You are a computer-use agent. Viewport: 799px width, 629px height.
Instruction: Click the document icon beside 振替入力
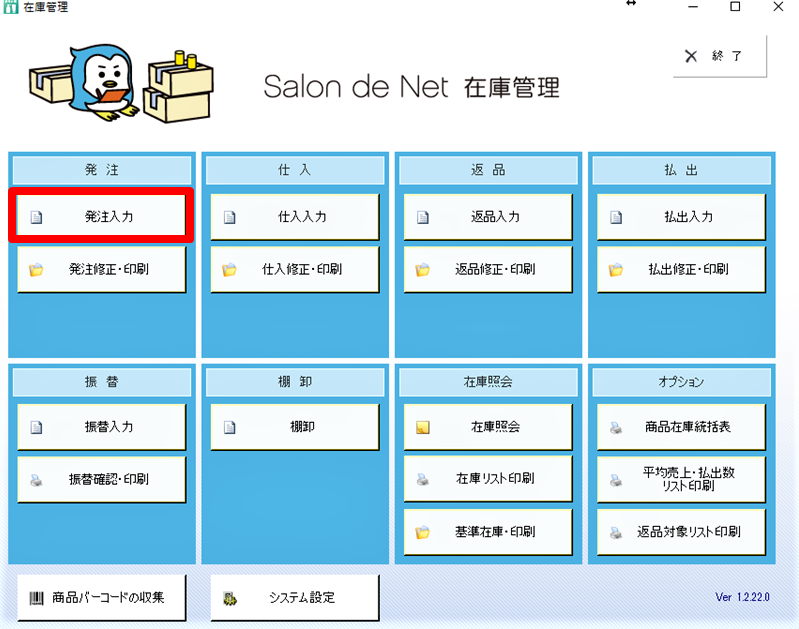(x=36, y=427)
